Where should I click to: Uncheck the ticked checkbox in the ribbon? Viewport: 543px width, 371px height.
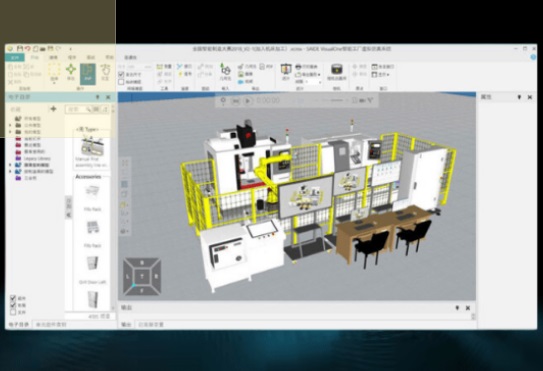[x=121, y=74]
